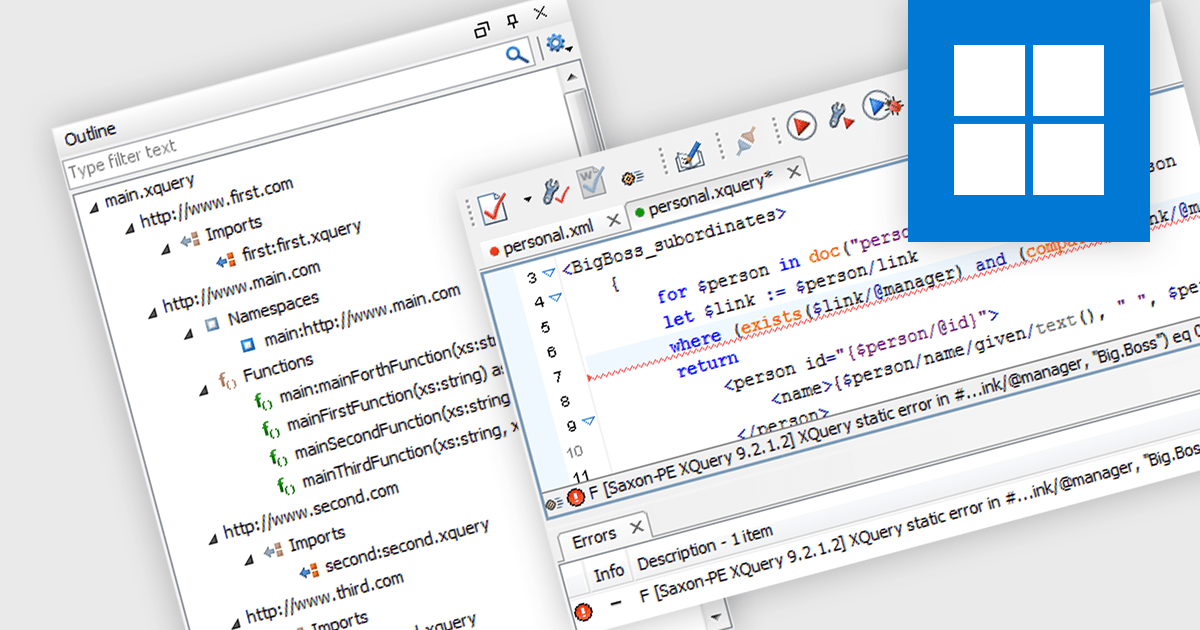The image size is (1200, 630).
Task: Click the Run transformation red play button
Action: click(801, 125)
